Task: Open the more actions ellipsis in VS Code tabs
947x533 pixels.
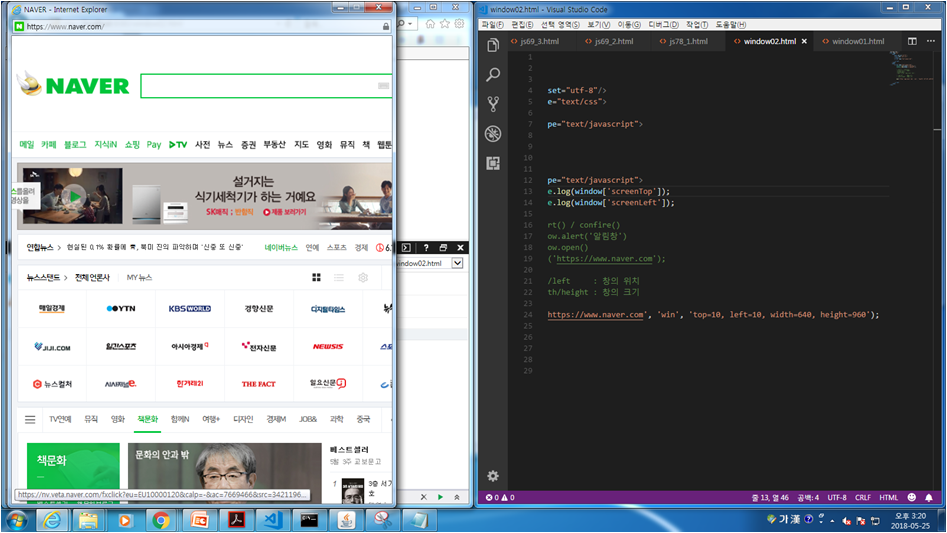Action: pyautogui.click(x=931, y=41)
